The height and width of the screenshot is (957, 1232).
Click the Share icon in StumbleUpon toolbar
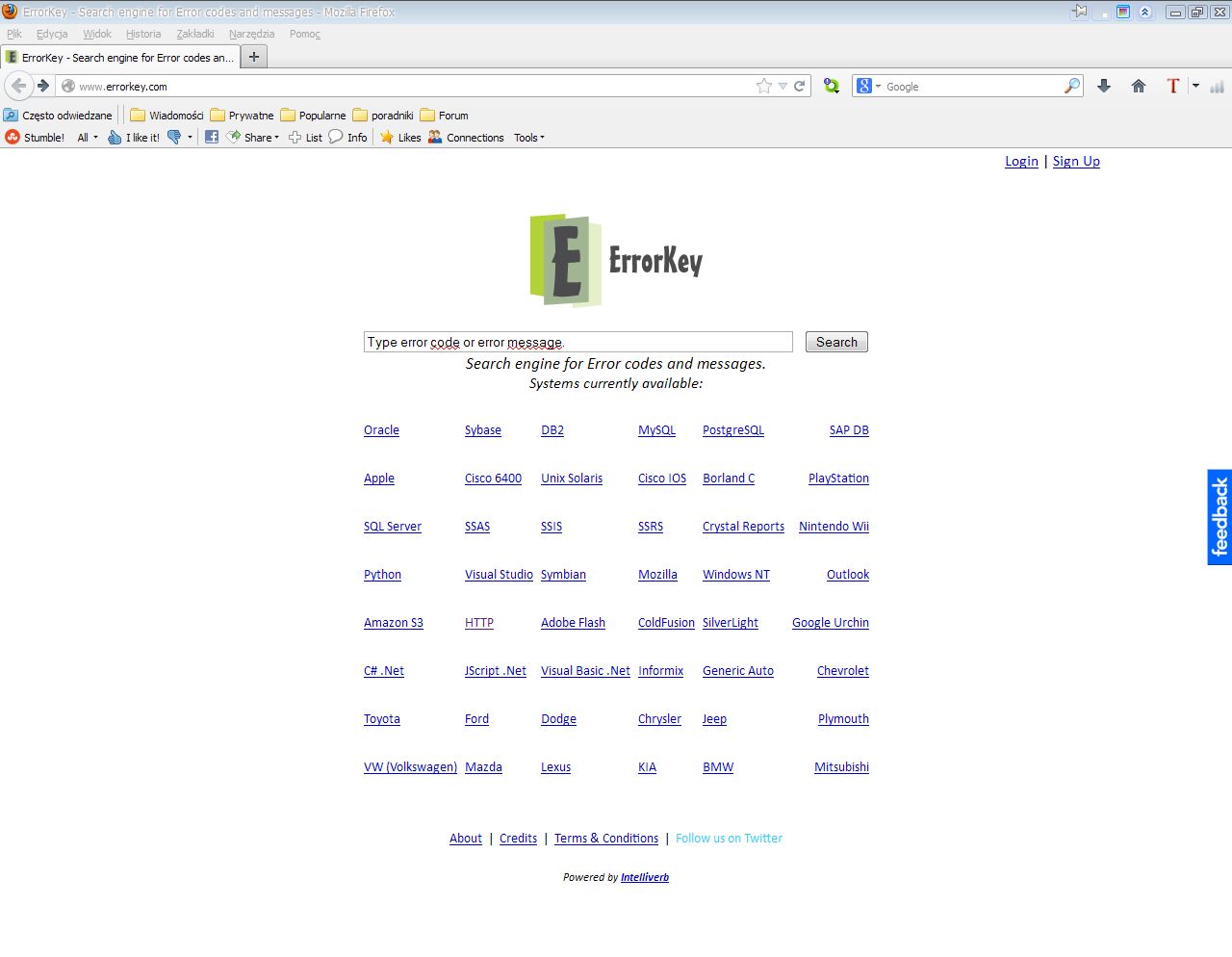pyautogui.click(x=234, y=138)
